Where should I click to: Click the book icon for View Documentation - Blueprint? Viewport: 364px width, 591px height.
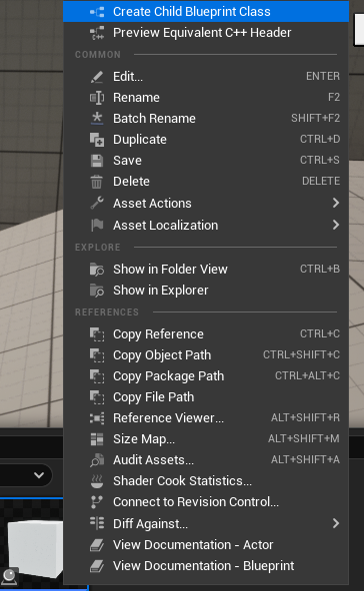click(x=97, y=566)
